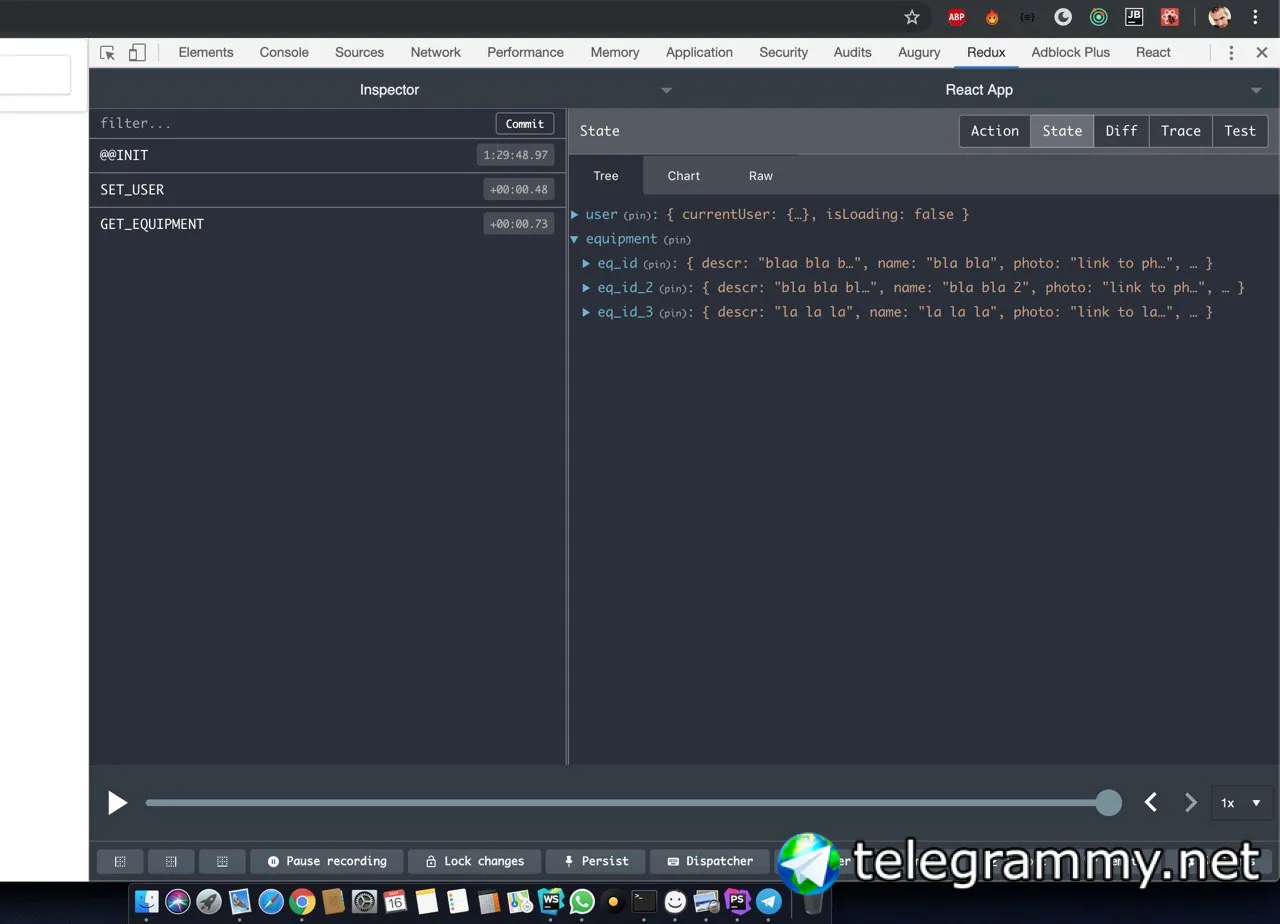1280x924 pixels.
Task: Click the Lock changes button
Action: (474, 861)
